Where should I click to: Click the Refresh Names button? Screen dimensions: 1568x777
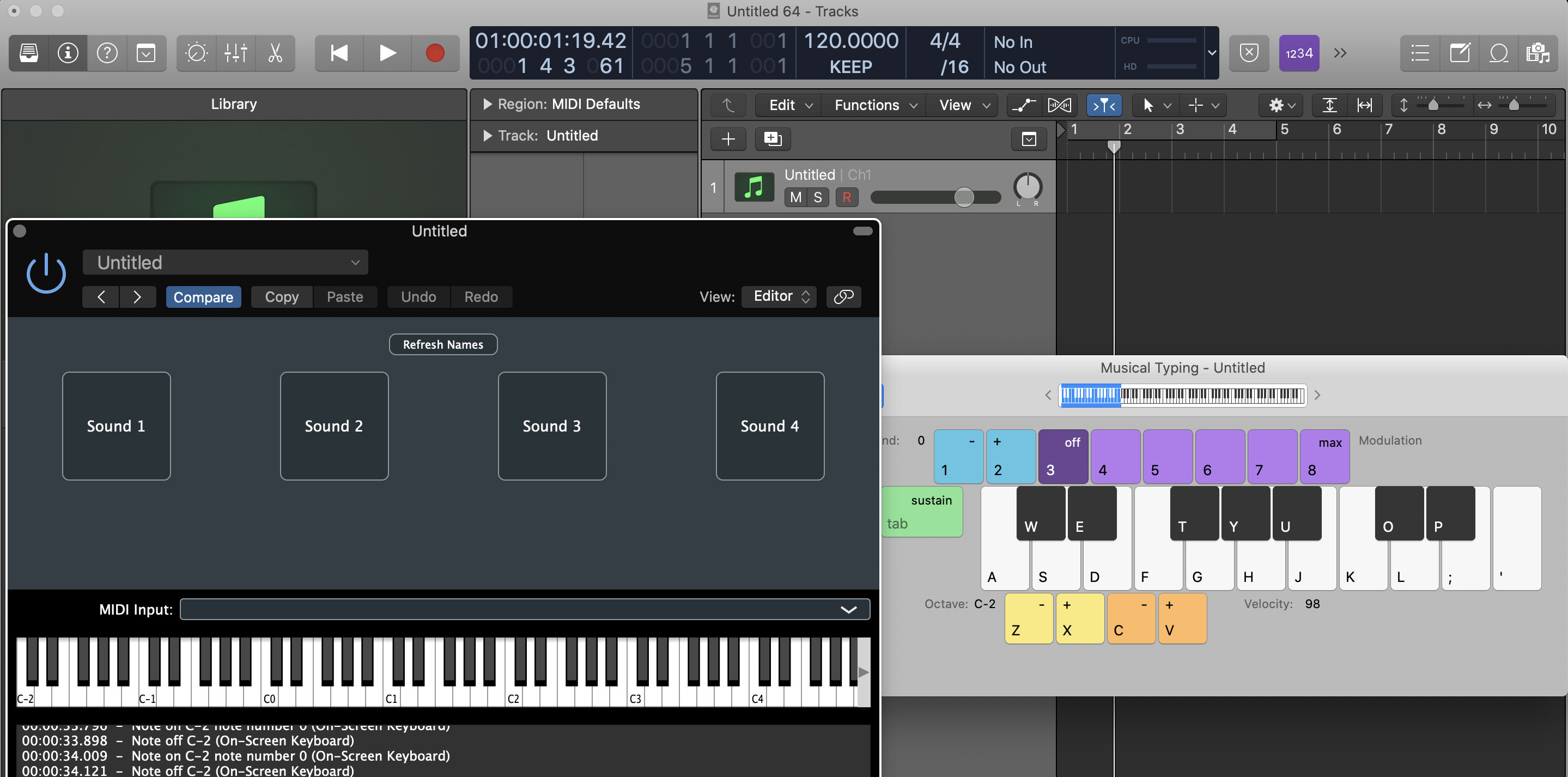[x=442, y=344]
